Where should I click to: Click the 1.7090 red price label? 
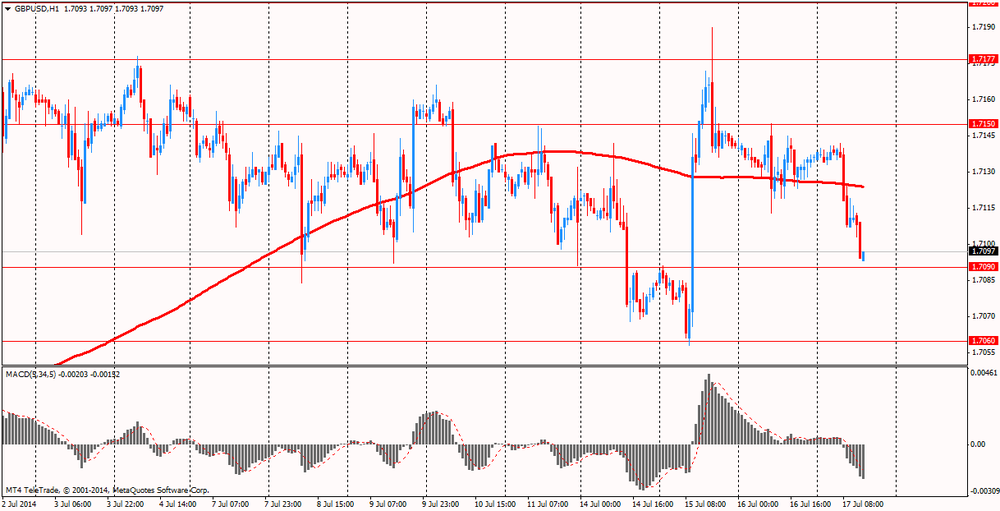point(983,267)
